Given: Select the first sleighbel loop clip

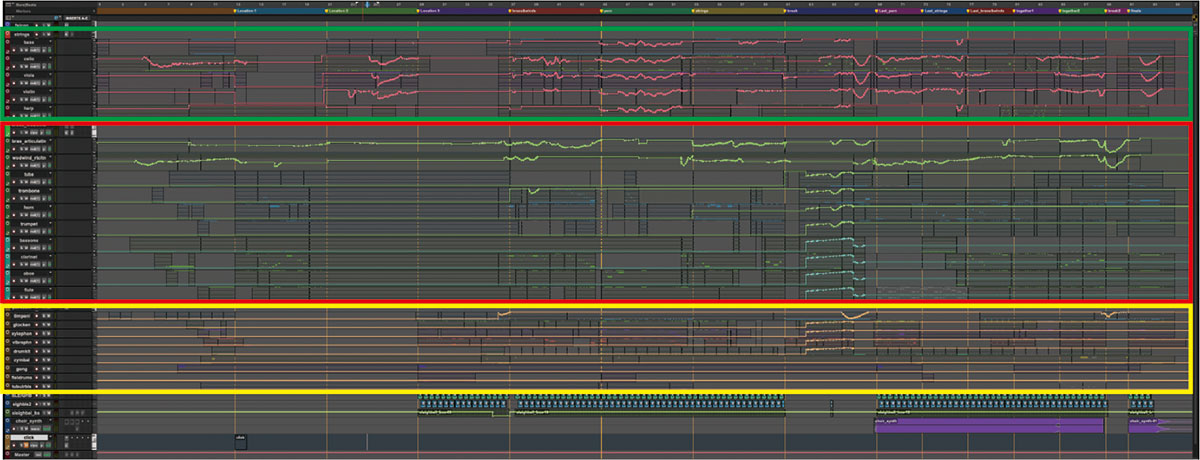Looking at the screenshot, I should click(x=464, y=411).
